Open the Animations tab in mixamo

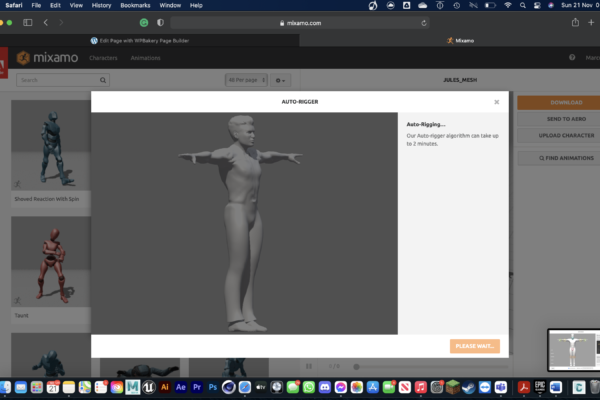(145, 58)
